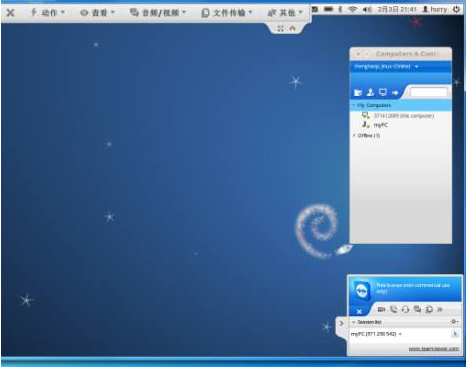The height and width of the screenshot is (367, 467).
Task: Open the 查看 (View) menu
Action: 97,13
